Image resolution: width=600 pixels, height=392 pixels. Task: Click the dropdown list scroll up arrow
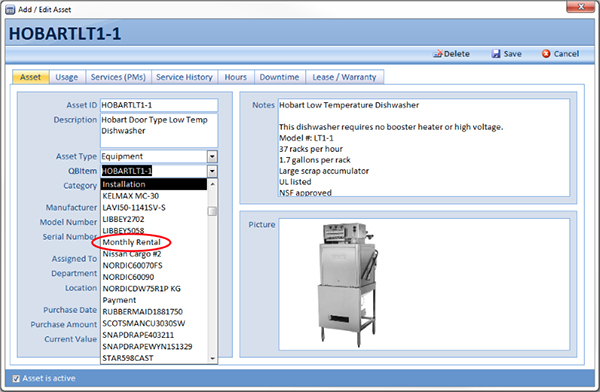212,184
